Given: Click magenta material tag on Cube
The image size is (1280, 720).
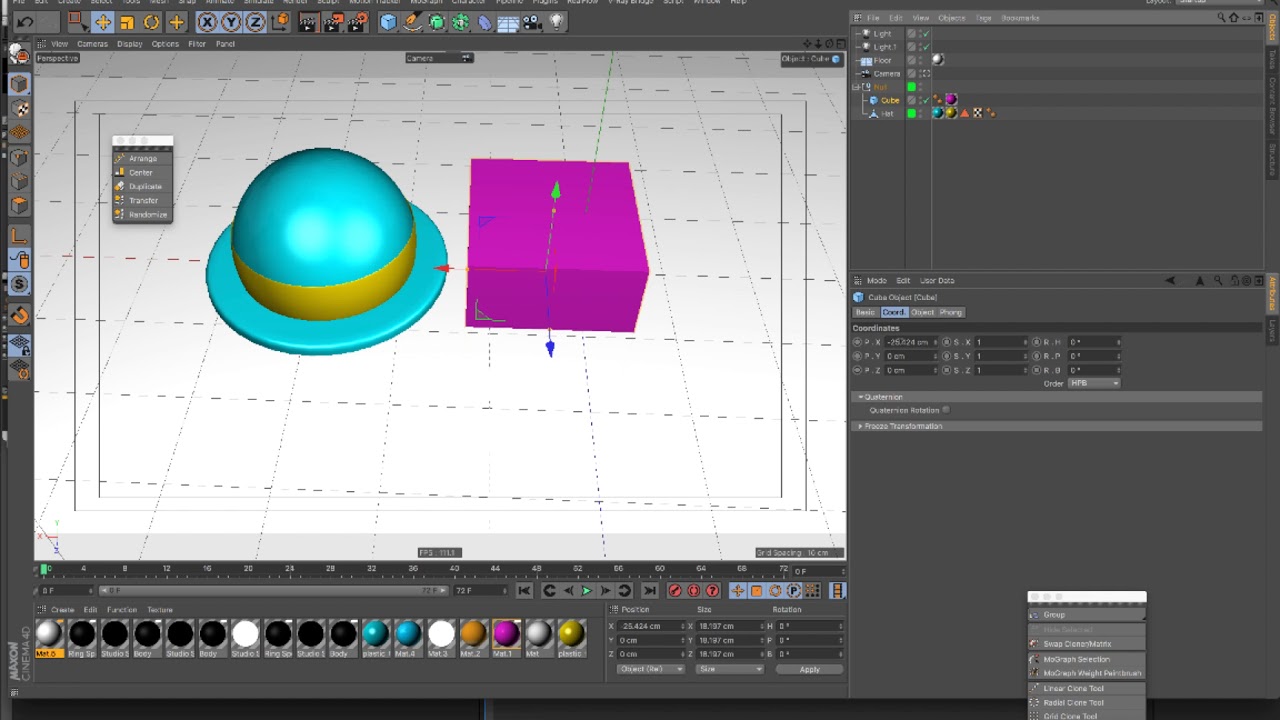Looking at the screenshot, I should 951,100.
